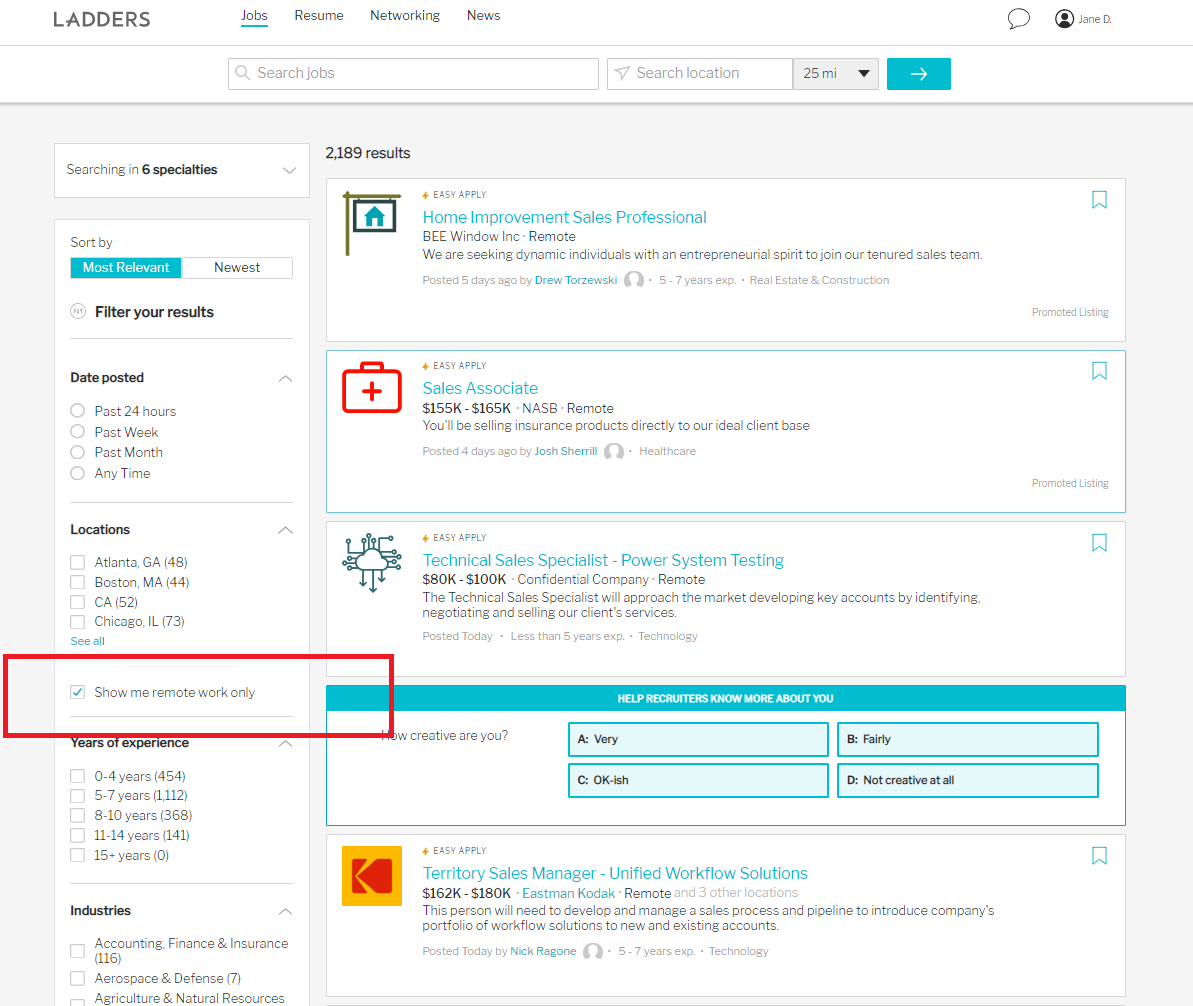The height and width of the screenshot is (1006, 1193).
Task: Click the search magnifier icon in jobs field
Action: 243,73
